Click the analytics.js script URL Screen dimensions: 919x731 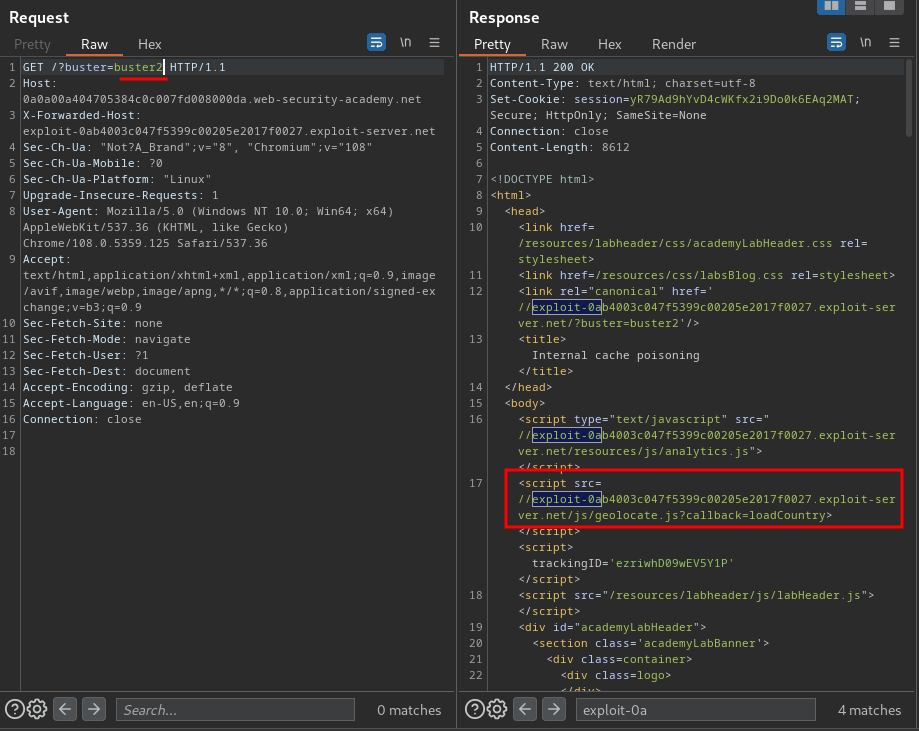pyautogui.click(x=706, y=444)
